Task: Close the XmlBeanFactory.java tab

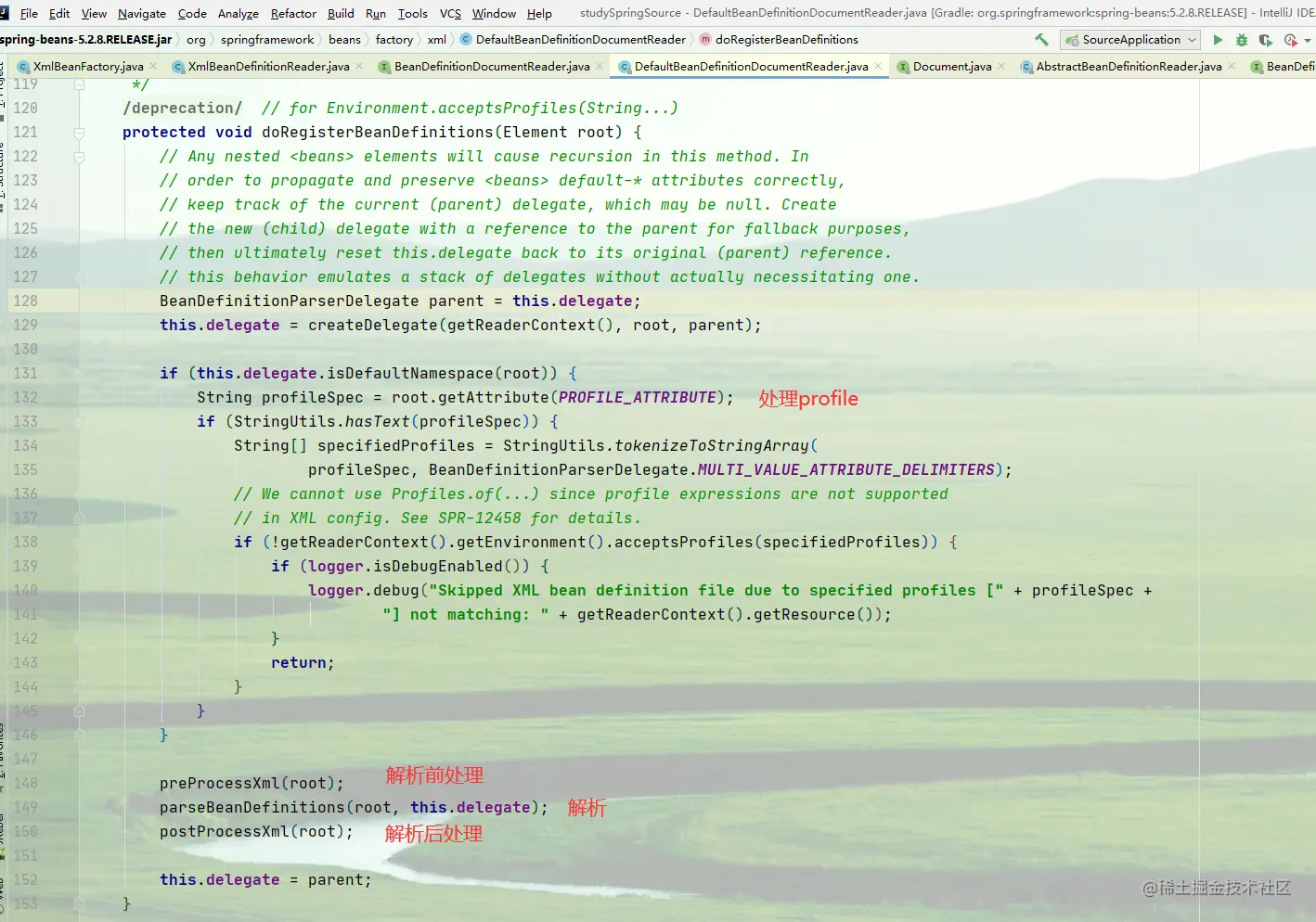Action: pos(153,67)
